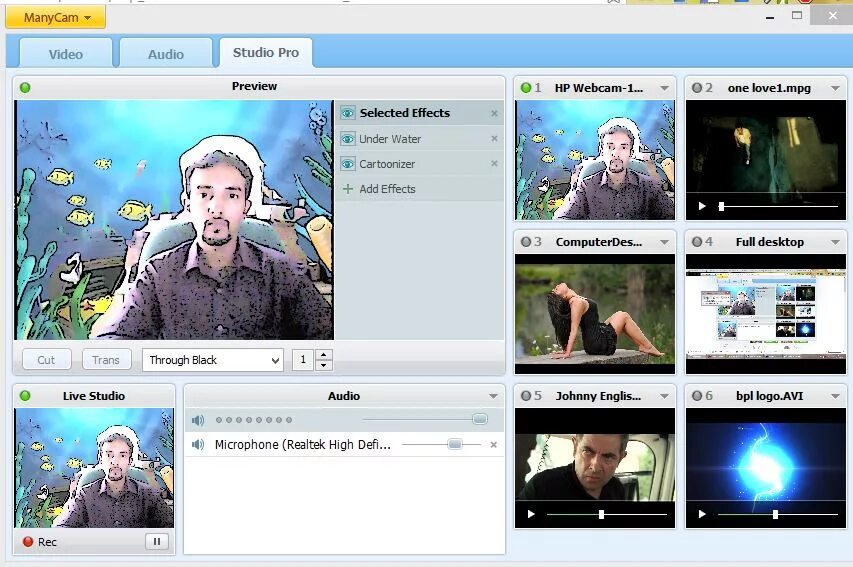The width and height of the screenshot is (853, 567).
Task: Seek in Johnny Englis video timeline
Action: coord(607,514)
